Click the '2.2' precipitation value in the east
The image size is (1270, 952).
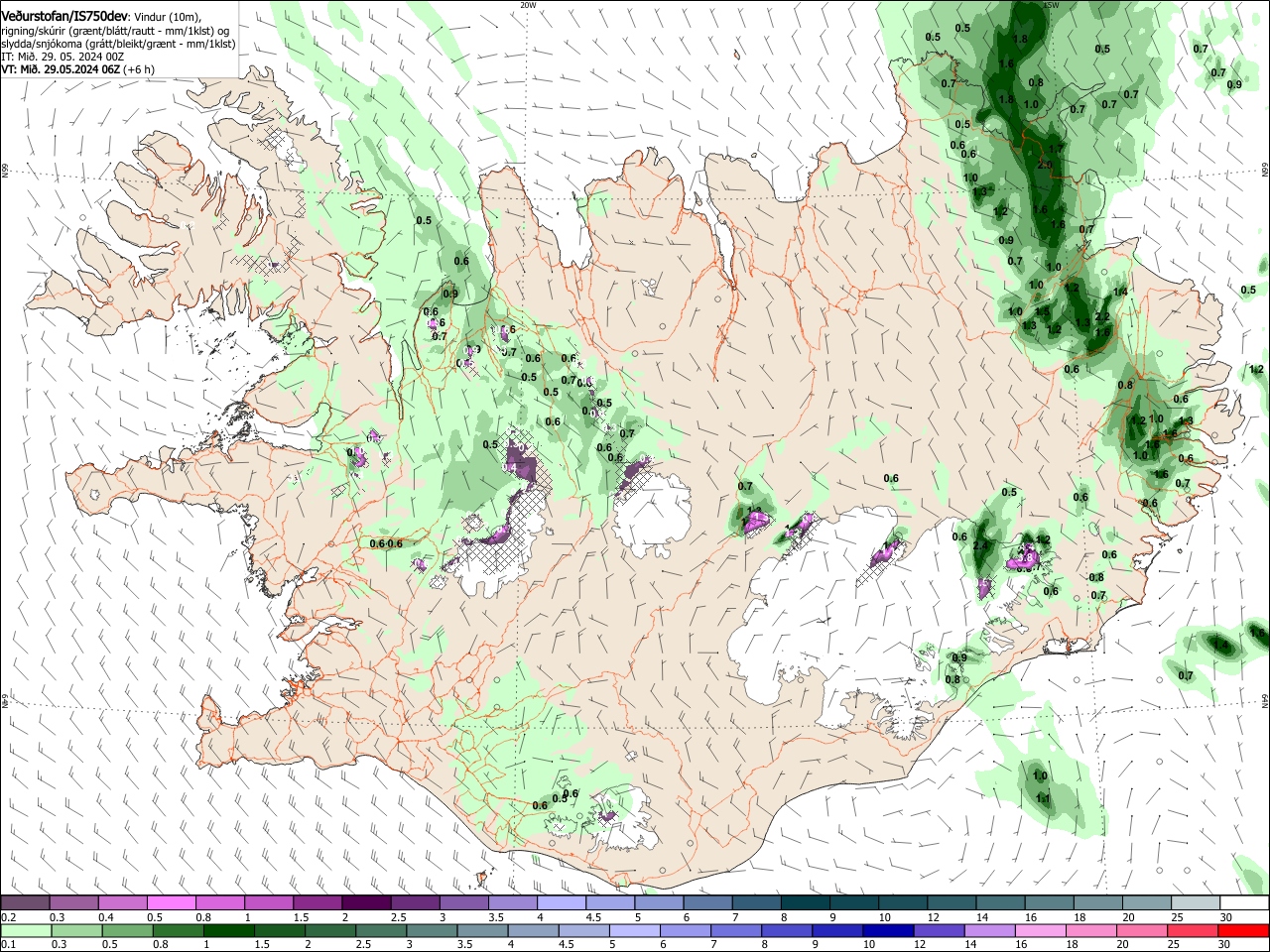tap(1101, 317)
